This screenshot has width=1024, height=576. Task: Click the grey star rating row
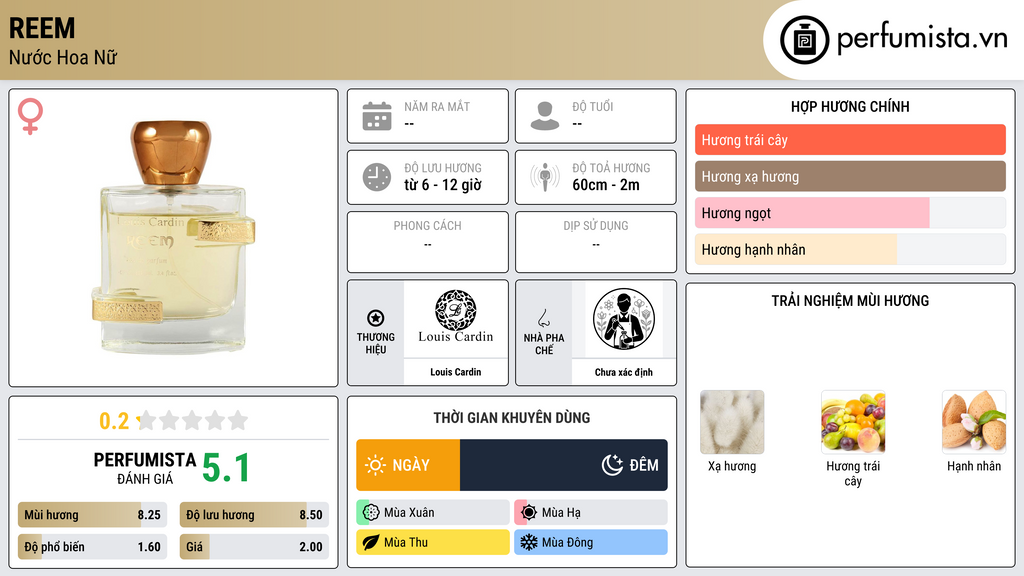click(x=193, y=420)
